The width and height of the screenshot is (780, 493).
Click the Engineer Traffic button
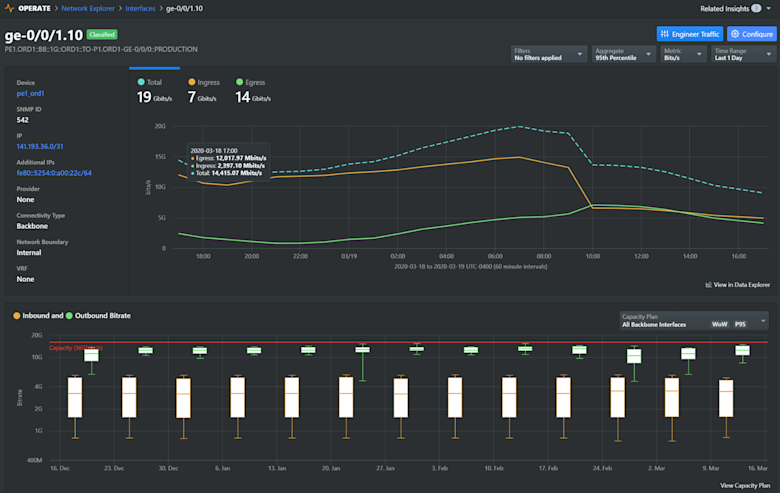coord(689,34)
